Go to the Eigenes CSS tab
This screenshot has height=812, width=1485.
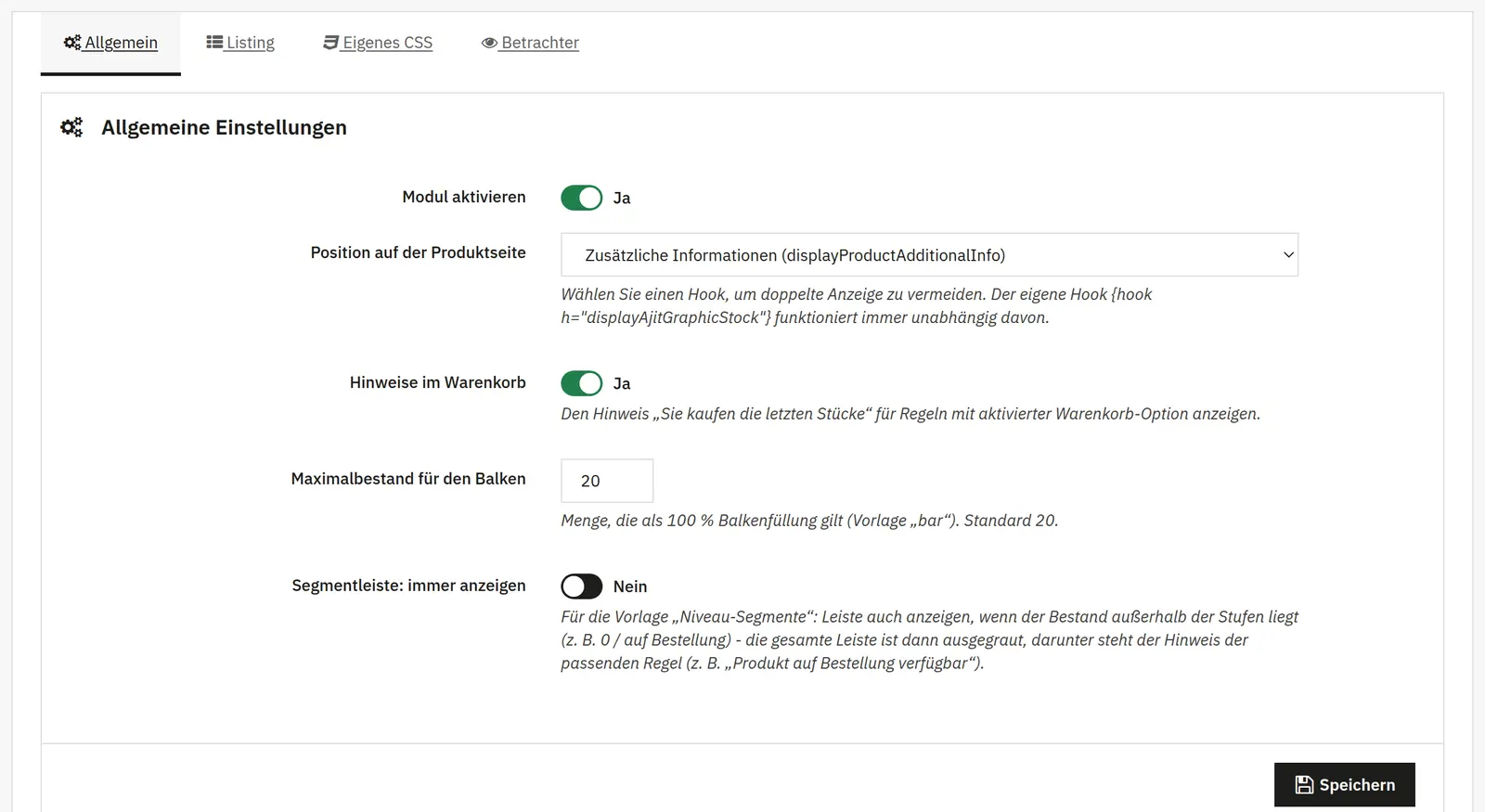point(378,43)
